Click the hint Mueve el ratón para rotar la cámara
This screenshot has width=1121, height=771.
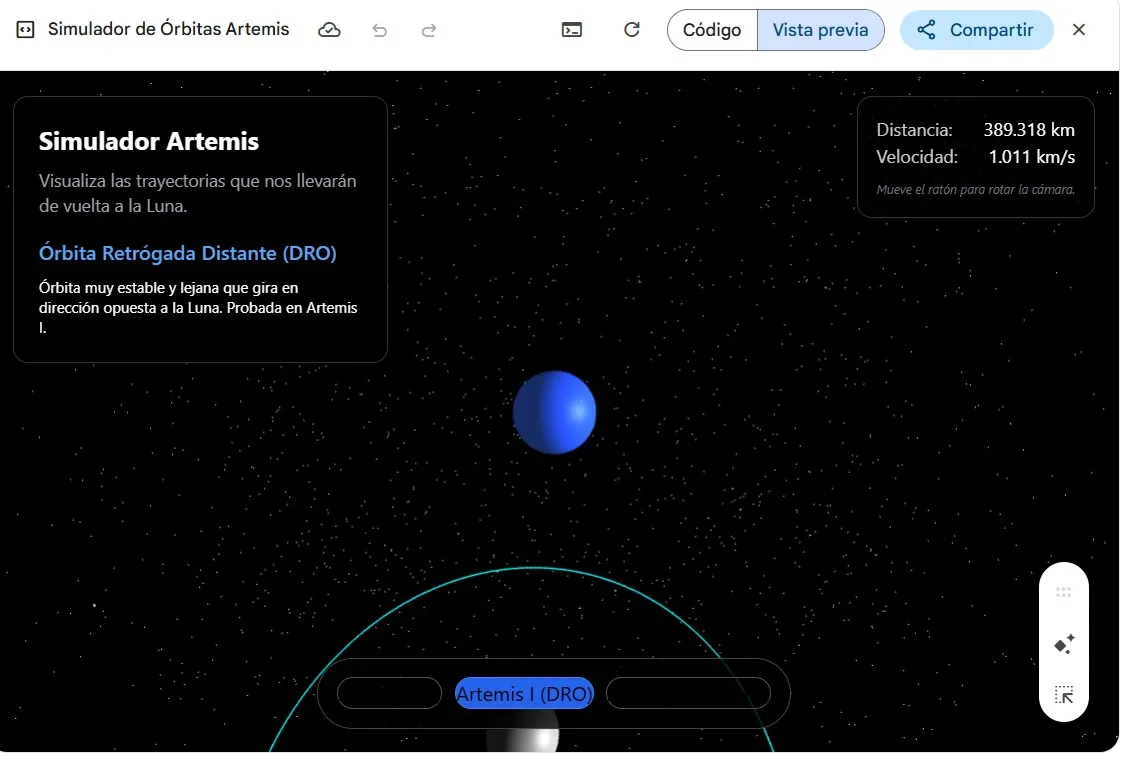pos(976,190)
